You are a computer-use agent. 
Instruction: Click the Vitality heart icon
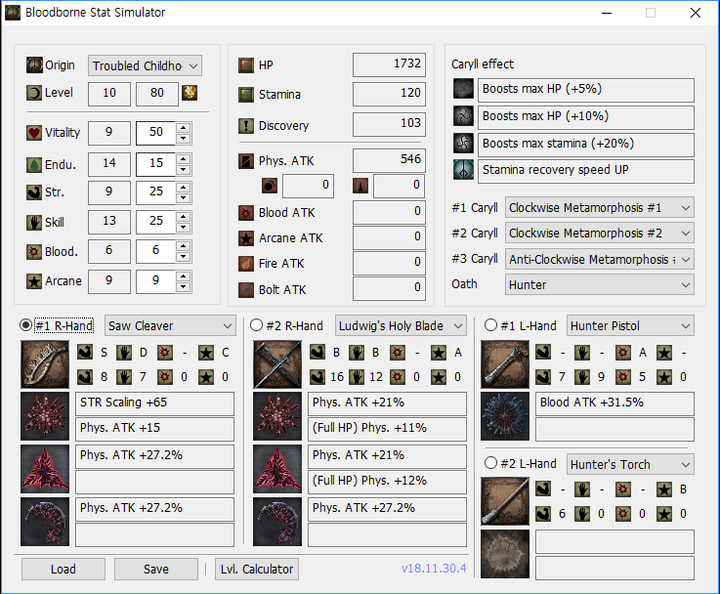pos(34,133)
